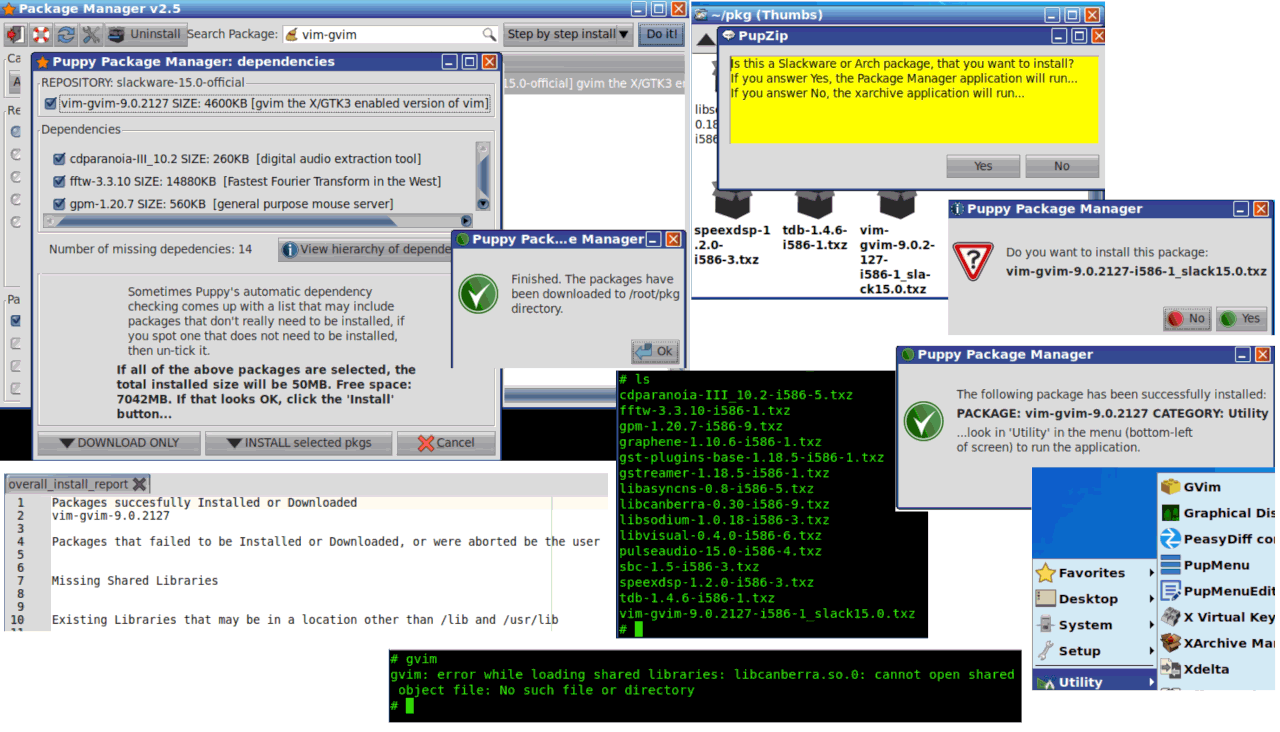Untick the cdparanoia-III_10.2 dependency checkbox
The width and height of the screenshot is (1280, 732).
[x=60, y=159]
